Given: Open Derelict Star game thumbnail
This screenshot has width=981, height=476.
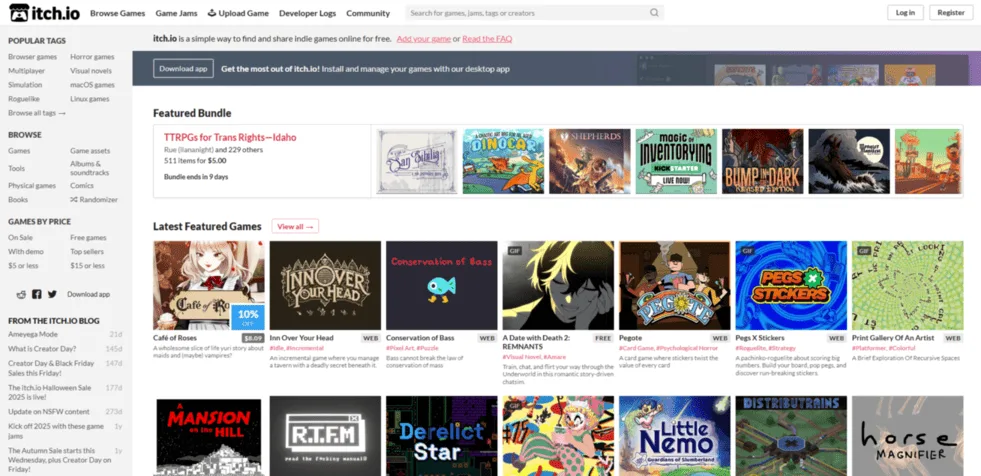Looking at the screenshot, I should [x=442, y=436].
